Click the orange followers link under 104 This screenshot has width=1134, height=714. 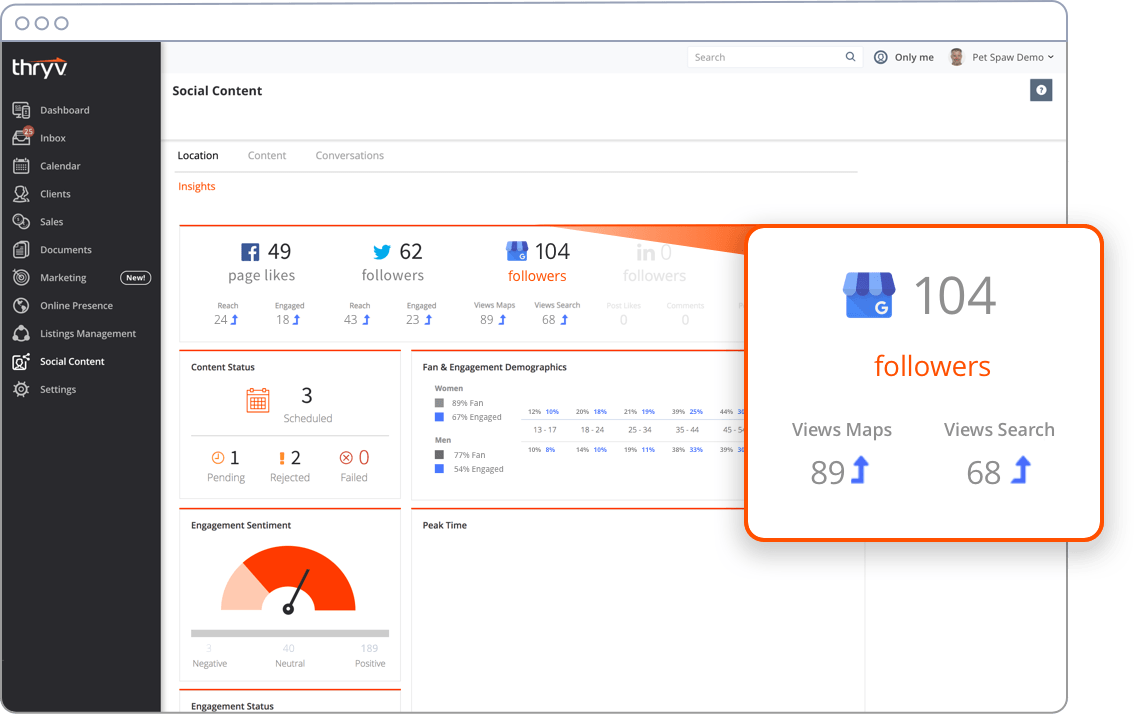[537, 276]
